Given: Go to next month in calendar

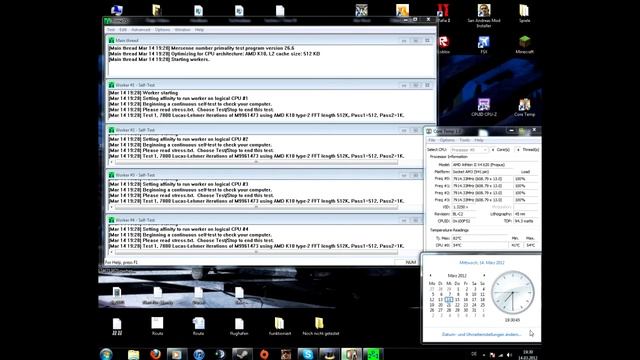Looking at the screenshot, I should coord(484,276).
